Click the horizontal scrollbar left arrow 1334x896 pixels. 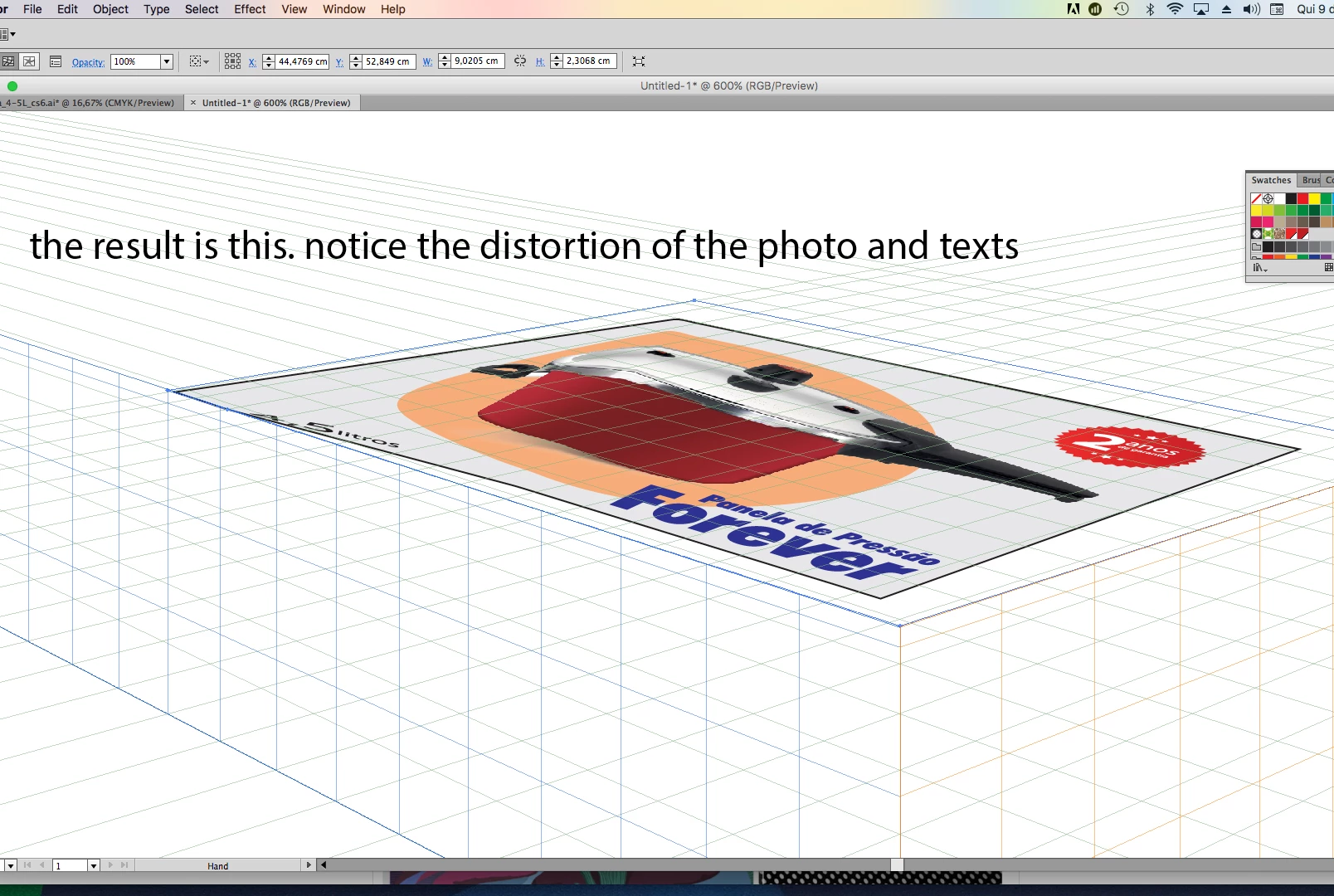point(324,865)
